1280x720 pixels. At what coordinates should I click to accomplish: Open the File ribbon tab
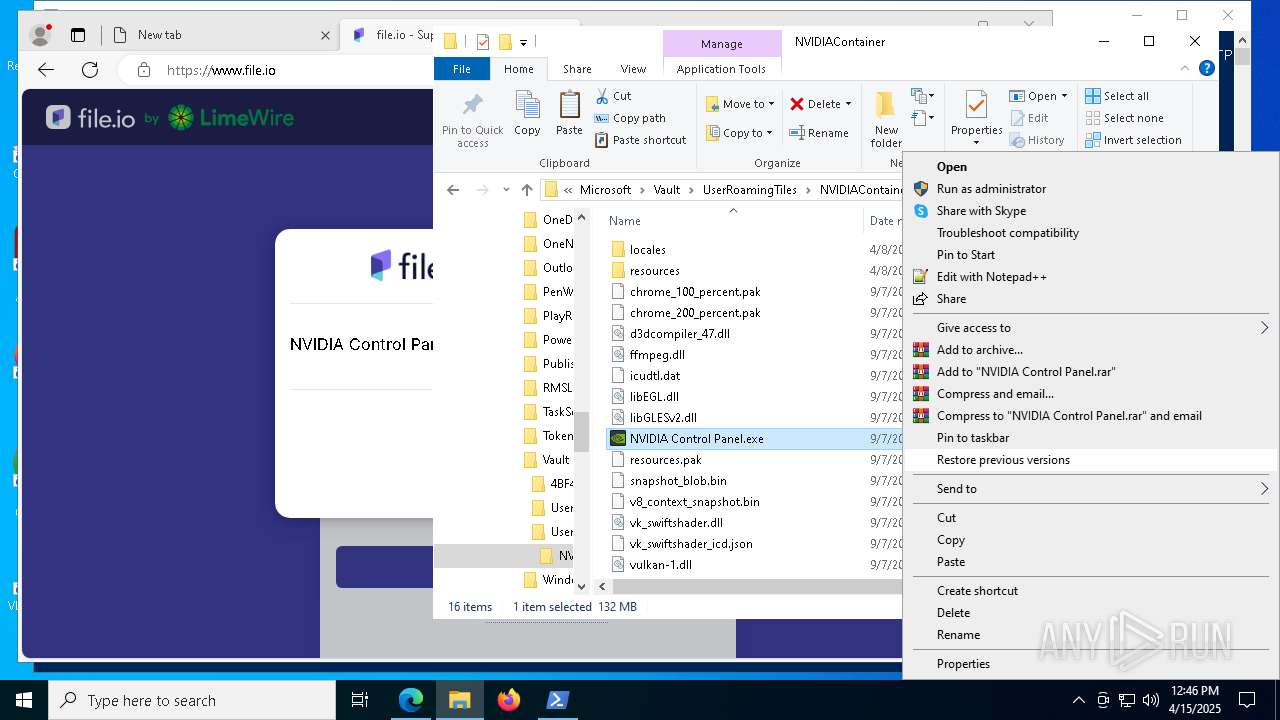(x=462, y=69)
